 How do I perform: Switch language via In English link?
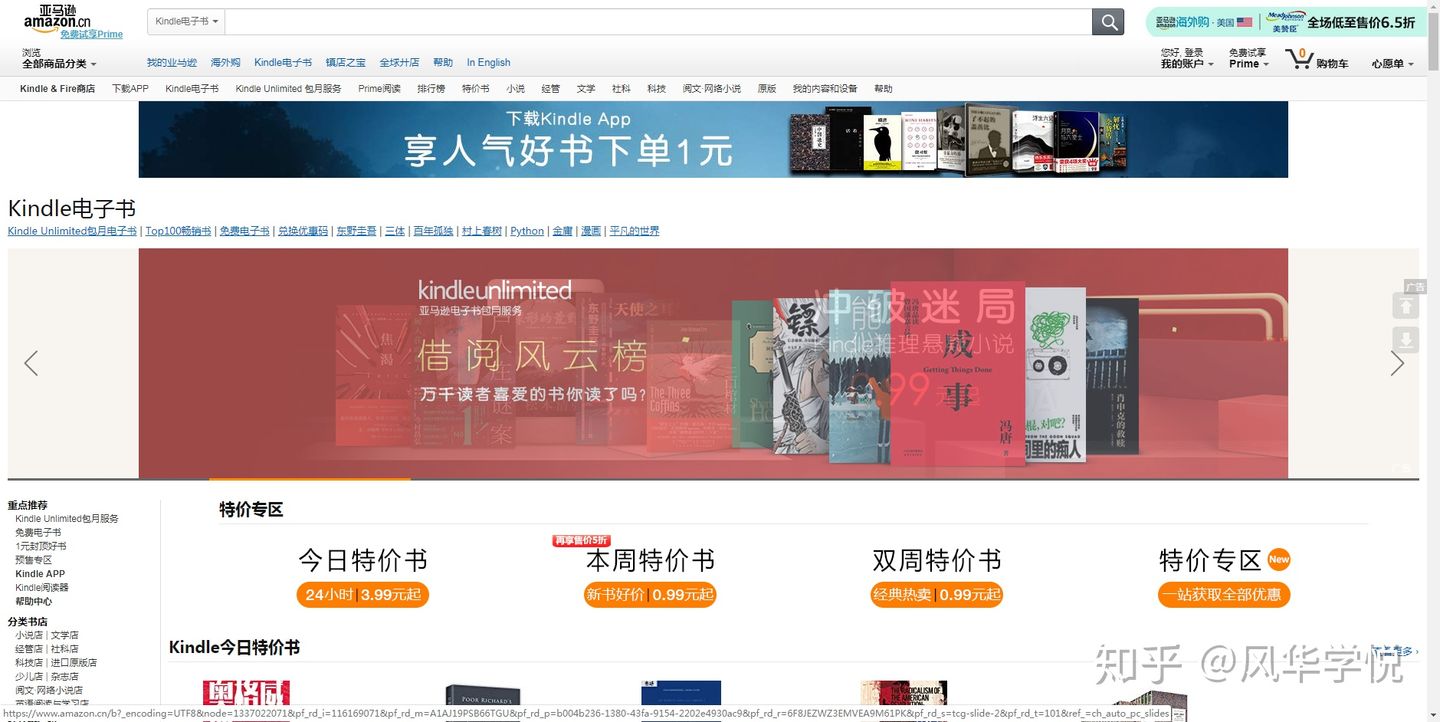point(488,62)
